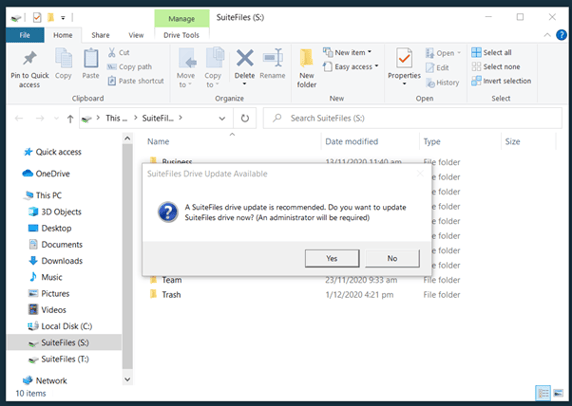Open the Delete options arrow
The width and height of the screenshot is (572, 406).
pos(245,84)
